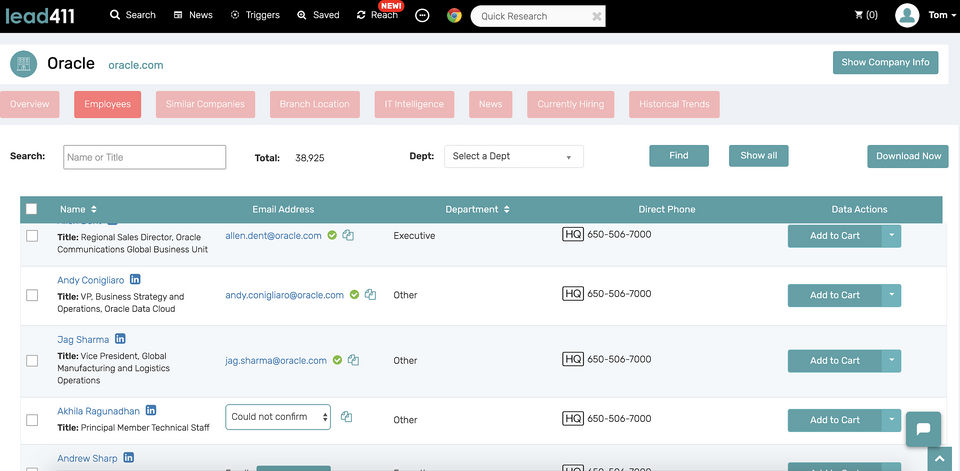
Task: Click HQ phone badge in Jag Sharma row
Action: (573, 359)
